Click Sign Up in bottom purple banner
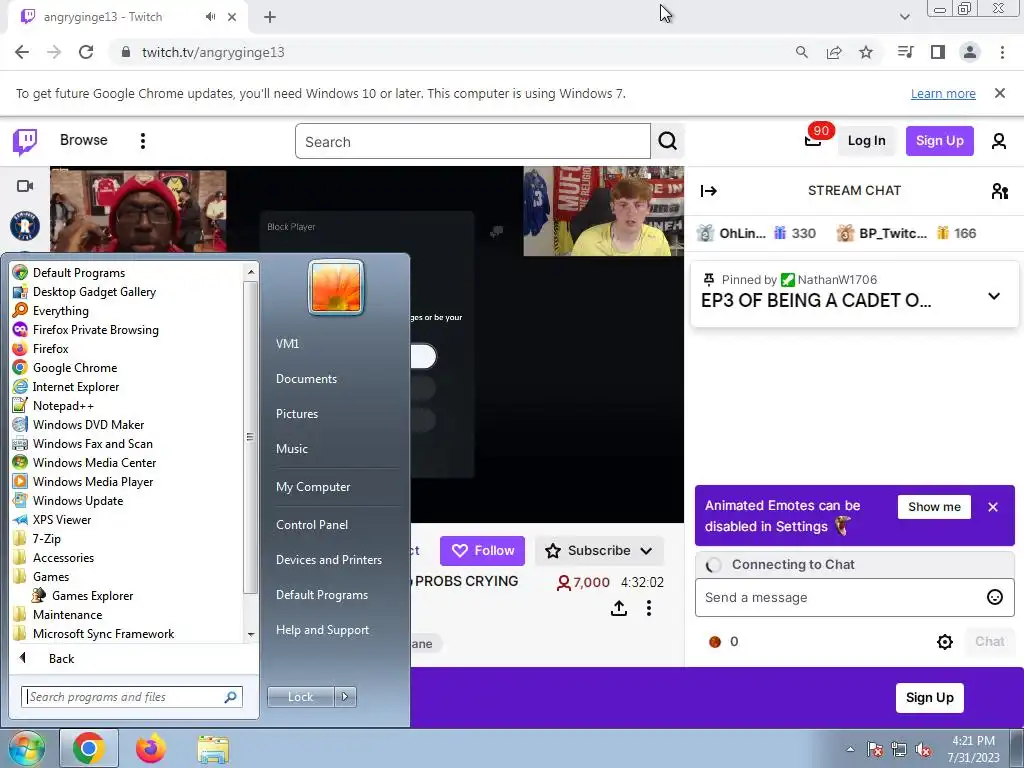This screenshot has width=1024, height=768. tap(929, 697)
